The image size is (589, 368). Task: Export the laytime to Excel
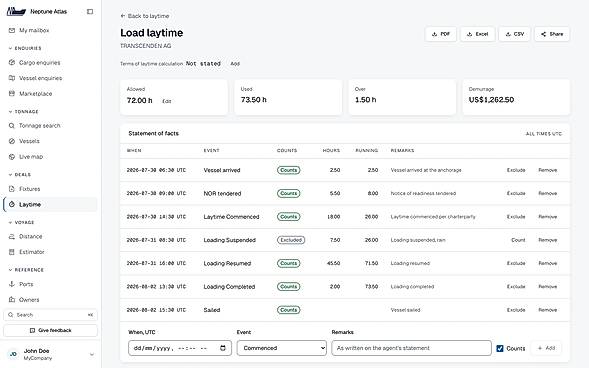click(477, 34)
